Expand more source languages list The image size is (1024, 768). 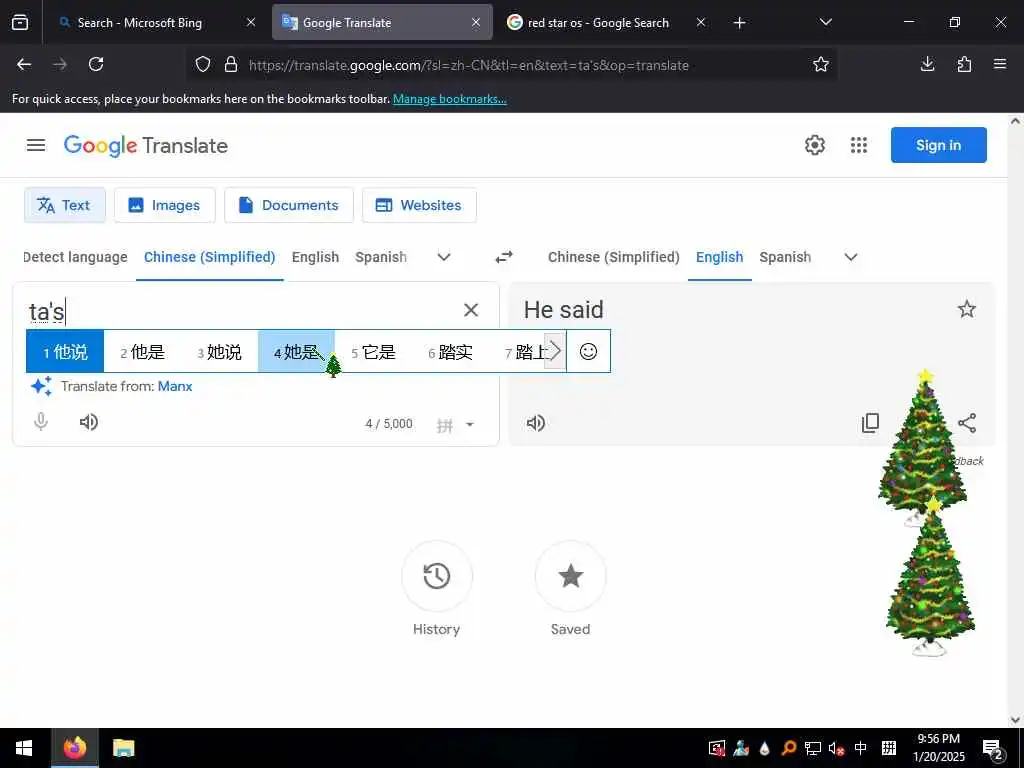tap(444, 257)
